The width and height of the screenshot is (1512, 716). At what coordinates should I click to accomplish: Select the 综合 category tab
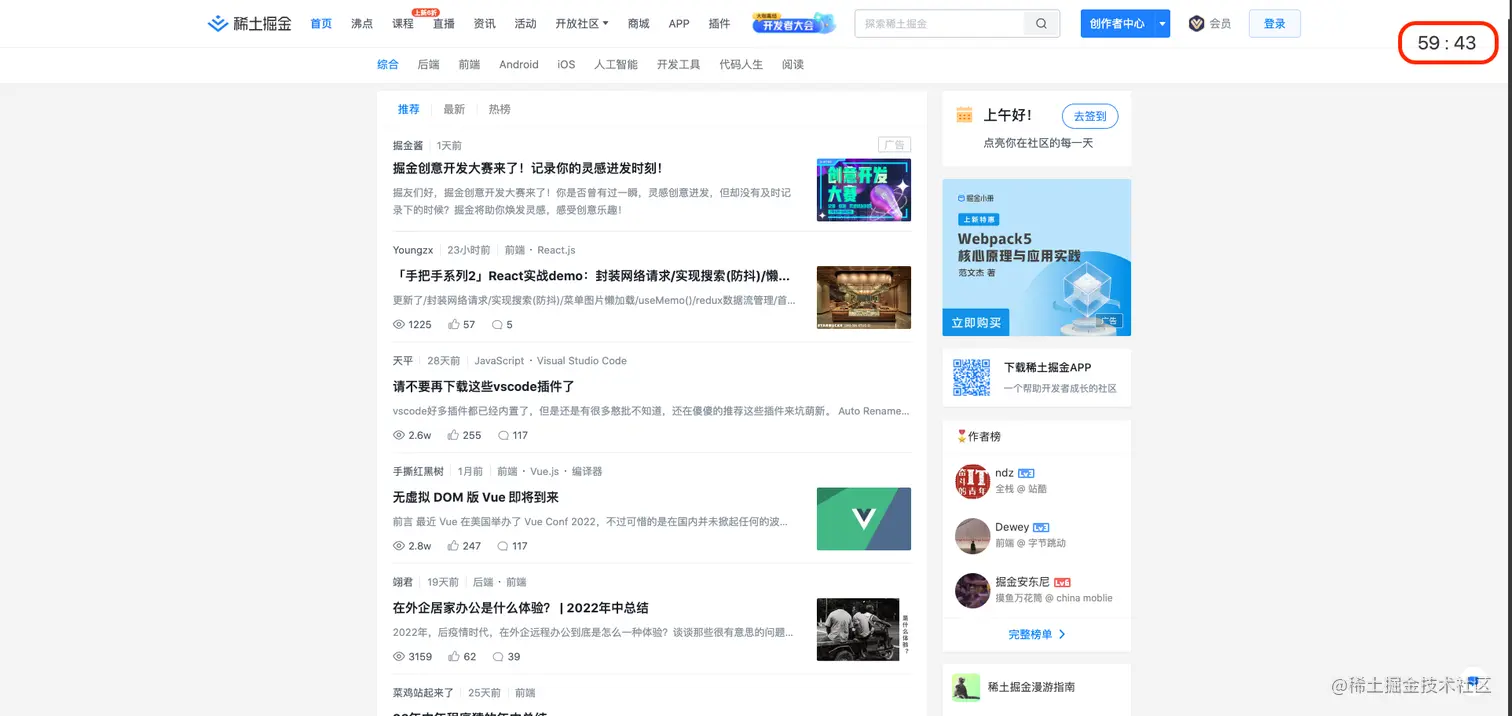coord(388,64)
